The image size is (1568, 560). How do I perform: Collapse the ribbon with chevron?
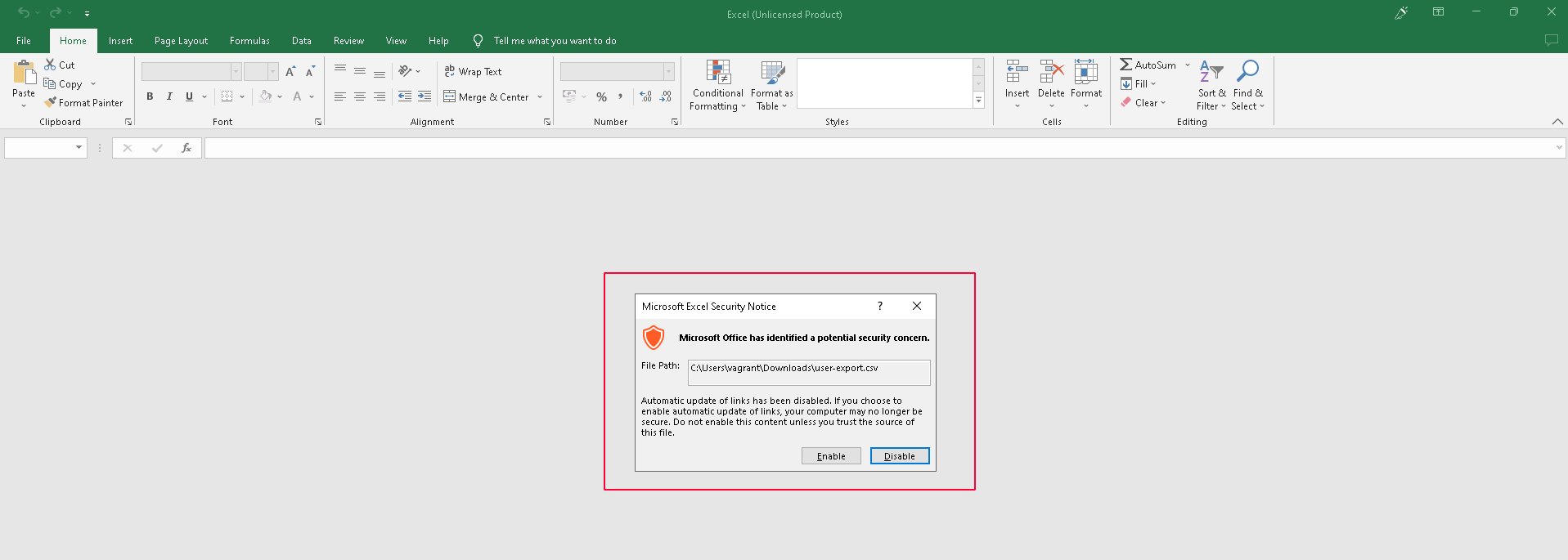(x=1557, y=122)
